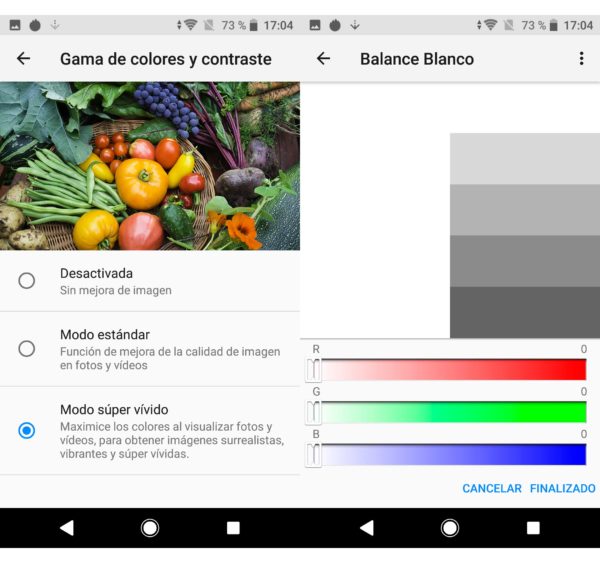Tap the 73 % battery text in right status bar

534,25
